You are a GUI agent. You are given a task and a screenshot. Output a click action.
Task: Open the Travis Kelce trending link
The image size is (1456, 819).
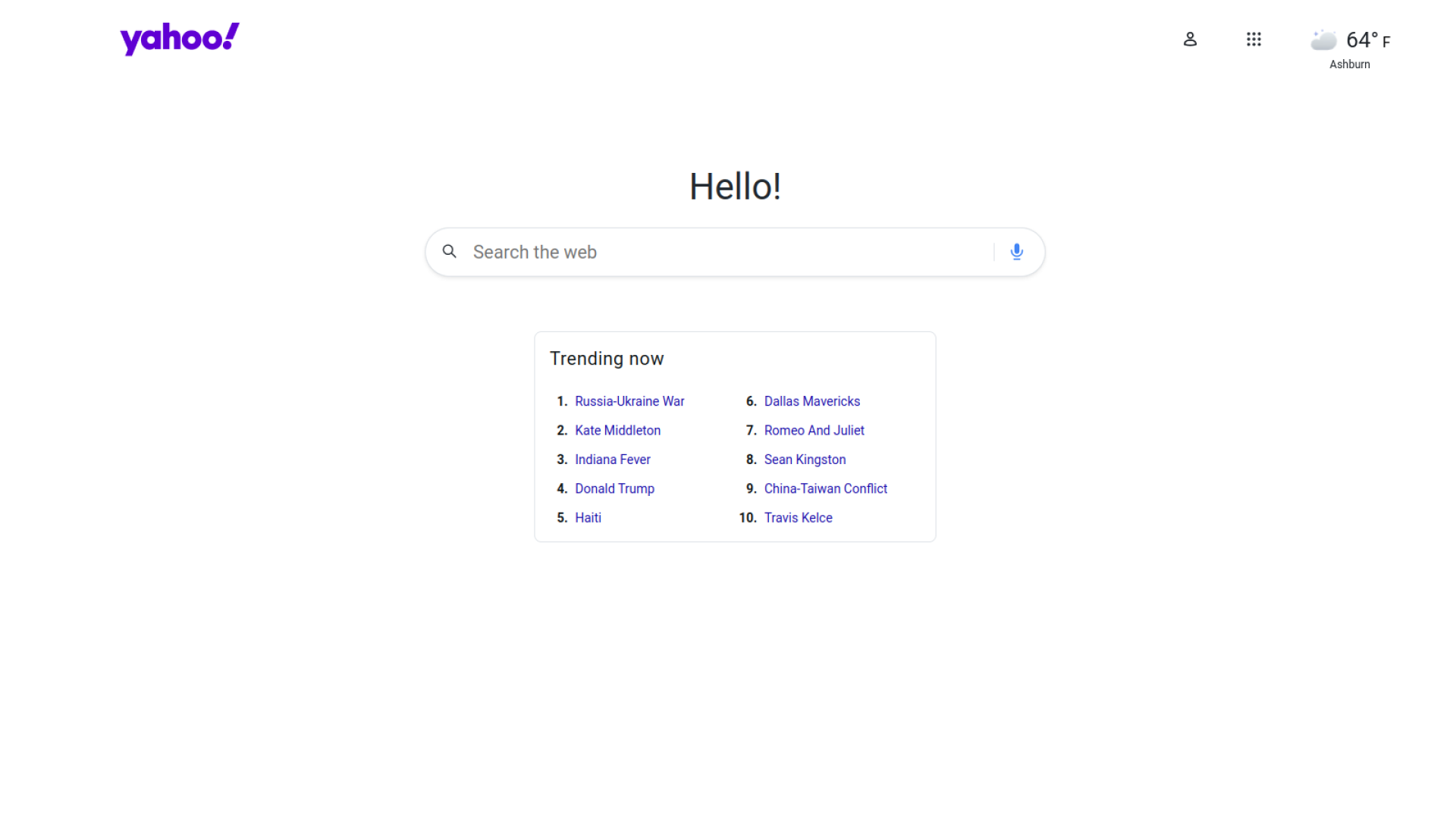coord(798,518)
